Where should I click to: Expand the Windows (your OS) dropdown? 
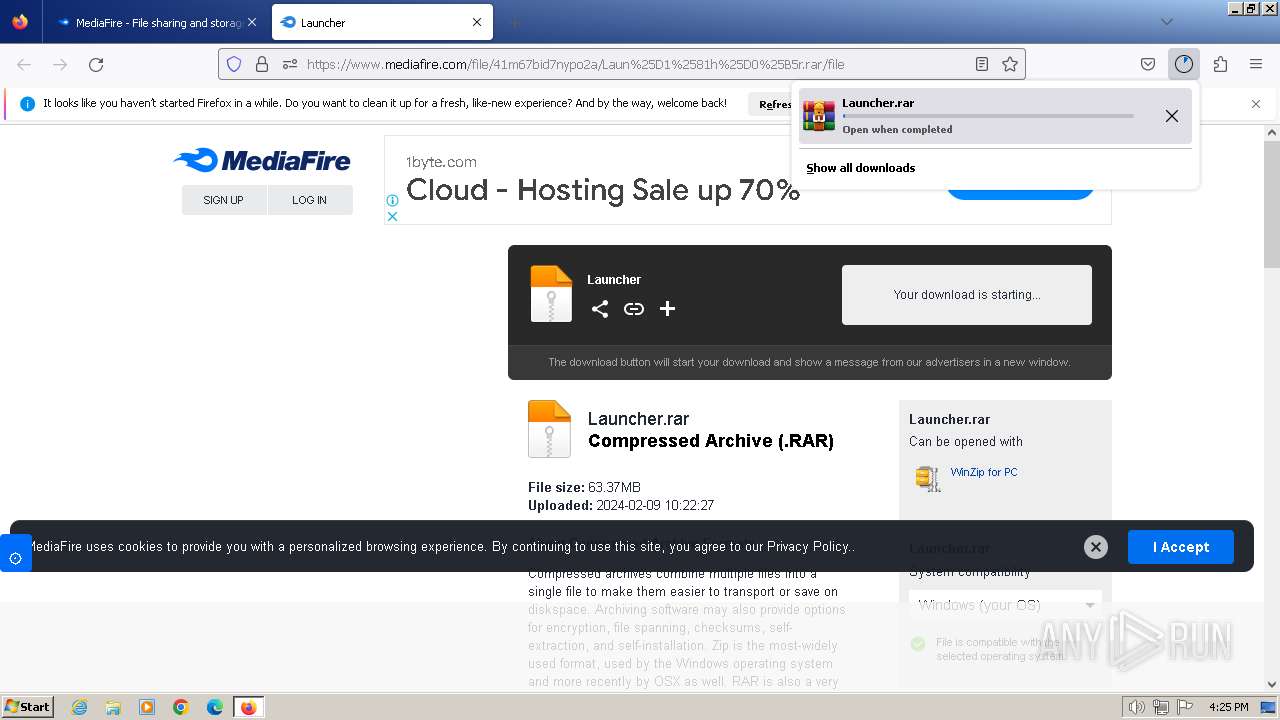click(x=1006, y=605)
